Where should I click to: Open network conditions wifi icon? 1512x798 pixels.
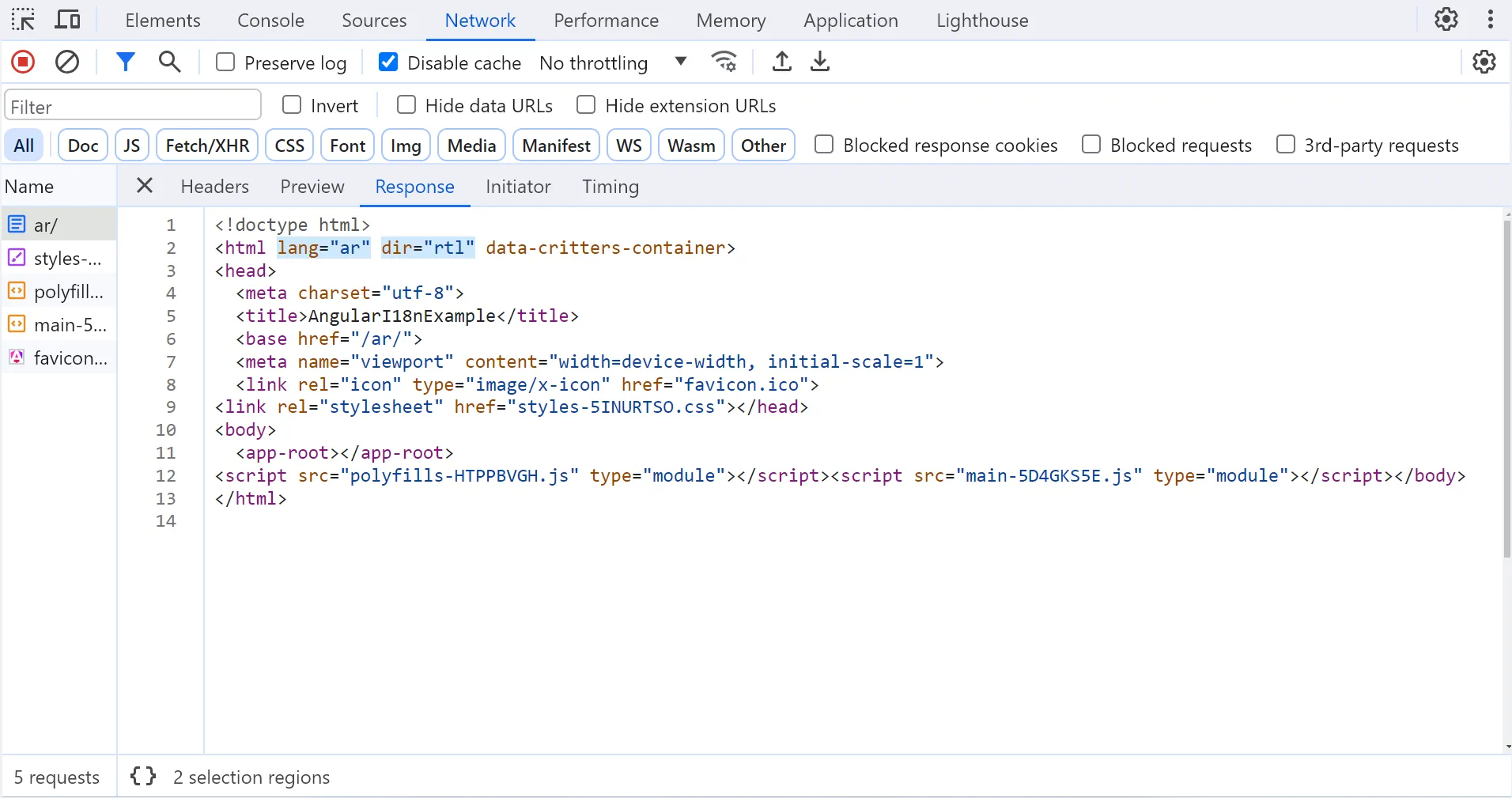pos(724,62)
